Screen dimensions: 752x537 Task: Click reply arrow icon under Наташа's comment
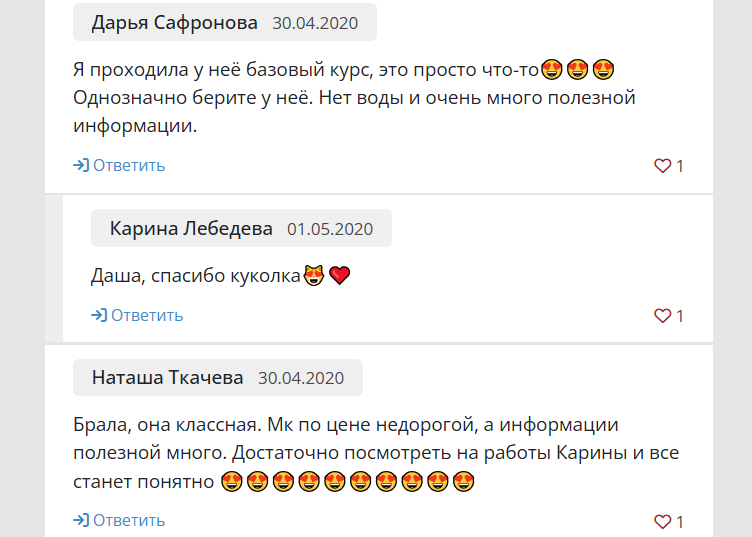[81, 520]
